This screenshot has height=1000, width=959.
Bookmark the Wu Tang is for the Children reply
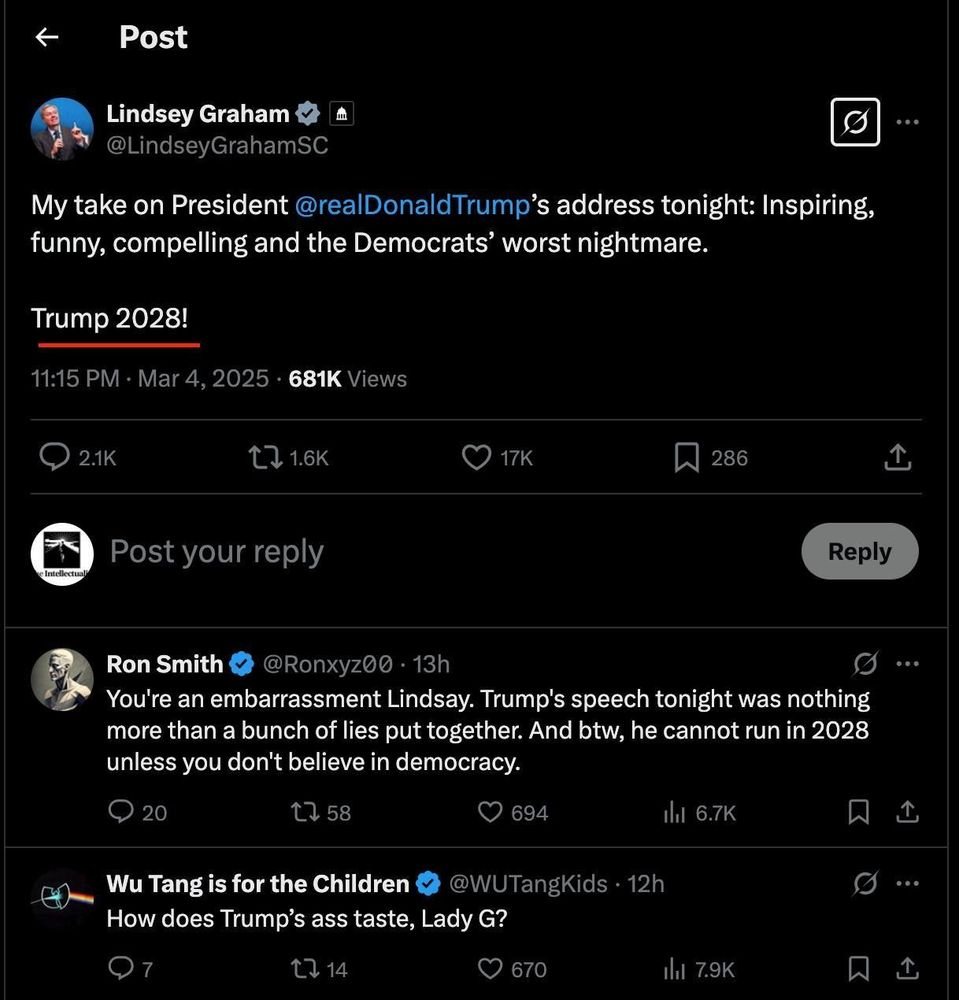(858, 969)
